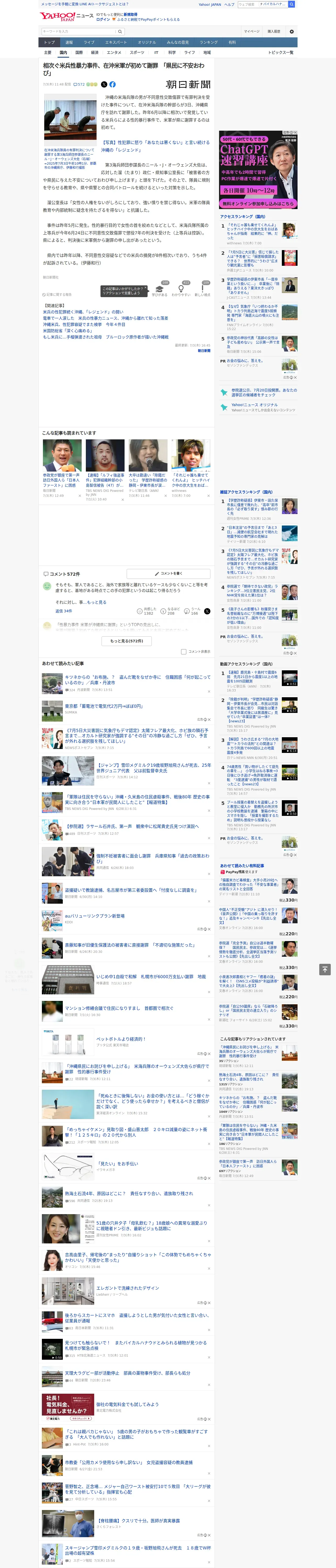Screen dimensions: 336x1568
Task: Open the マイページ link
Action: tap(251, 32)
